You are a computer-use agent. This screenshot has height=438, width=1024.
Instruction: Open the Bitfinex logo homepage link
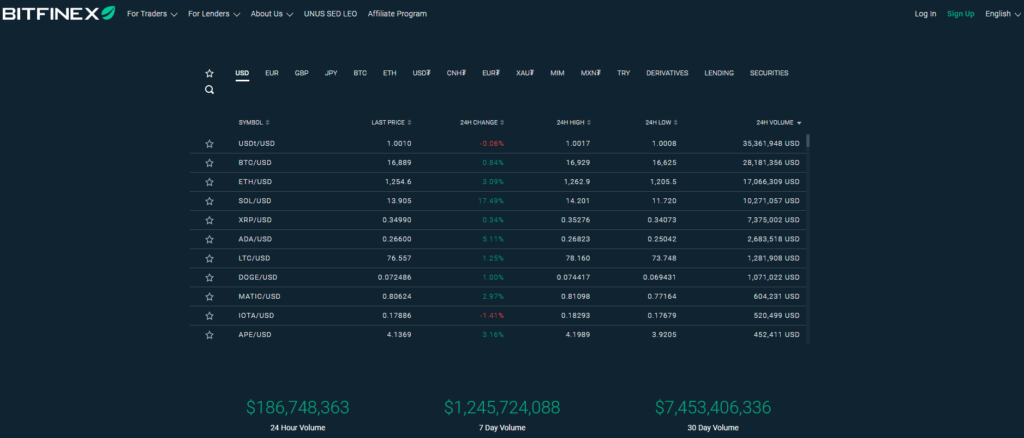(x=59, y=13)
